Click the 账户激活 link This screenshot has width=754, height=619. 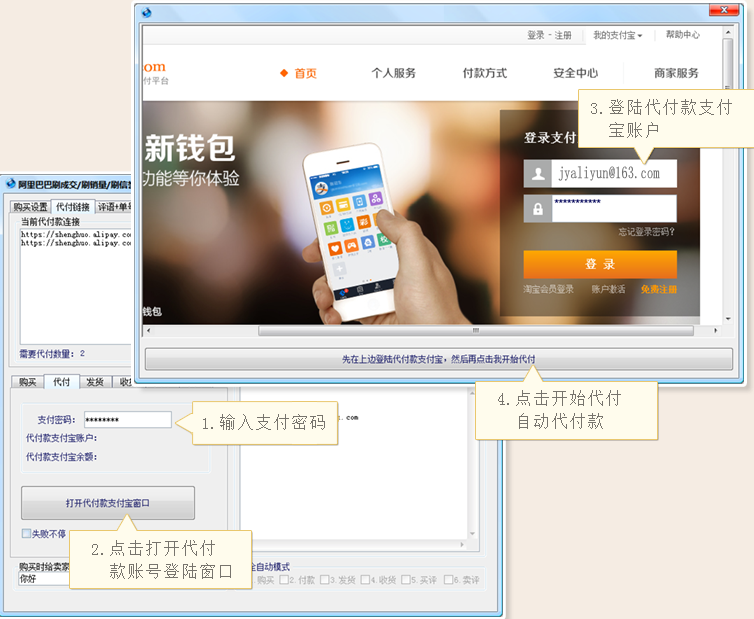point(608,289)
